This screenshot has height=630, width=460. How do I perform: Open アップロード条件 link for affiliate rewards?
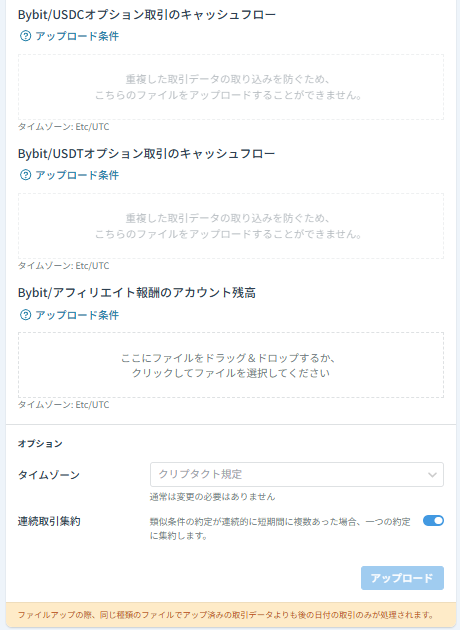click(77, 315)
